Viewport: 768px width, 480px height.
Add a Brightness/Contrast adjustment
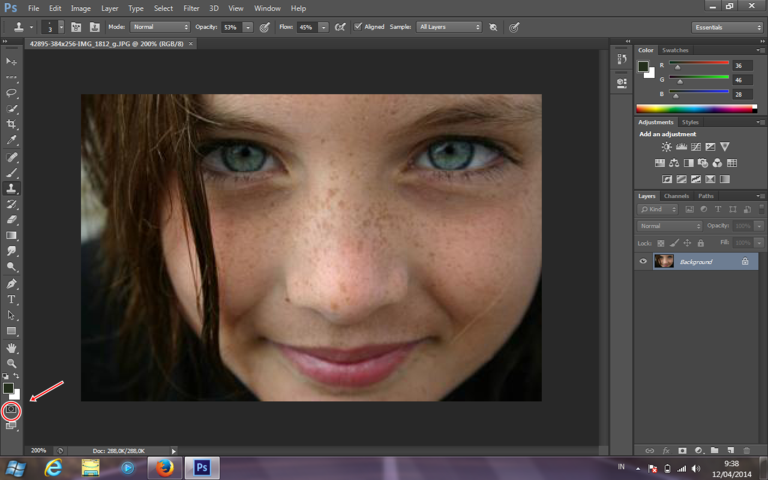click(667, 147)
